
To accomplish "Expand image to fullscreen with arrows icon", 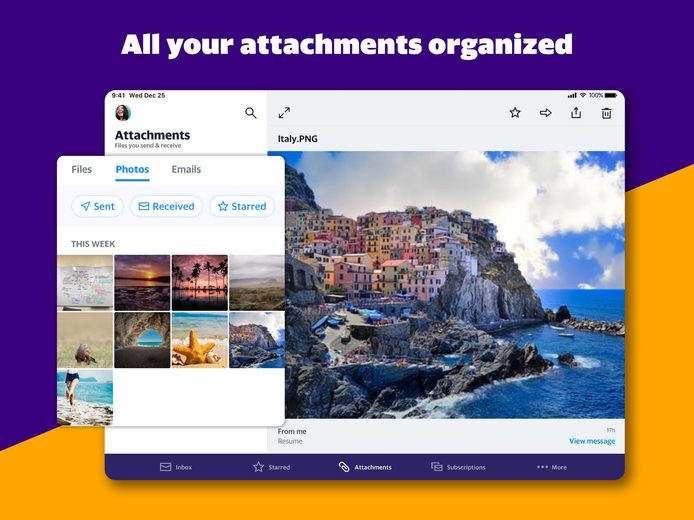I will [x=284, y=113].
